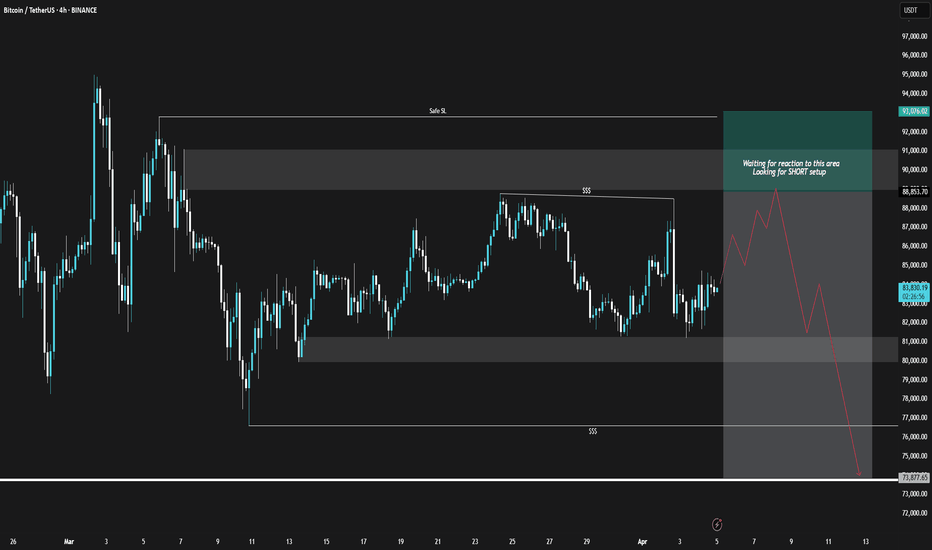The width and height of the screenshot is (932, 550).
Task: Click the 93,076.02 stop price label
Action: pos(914,111)
